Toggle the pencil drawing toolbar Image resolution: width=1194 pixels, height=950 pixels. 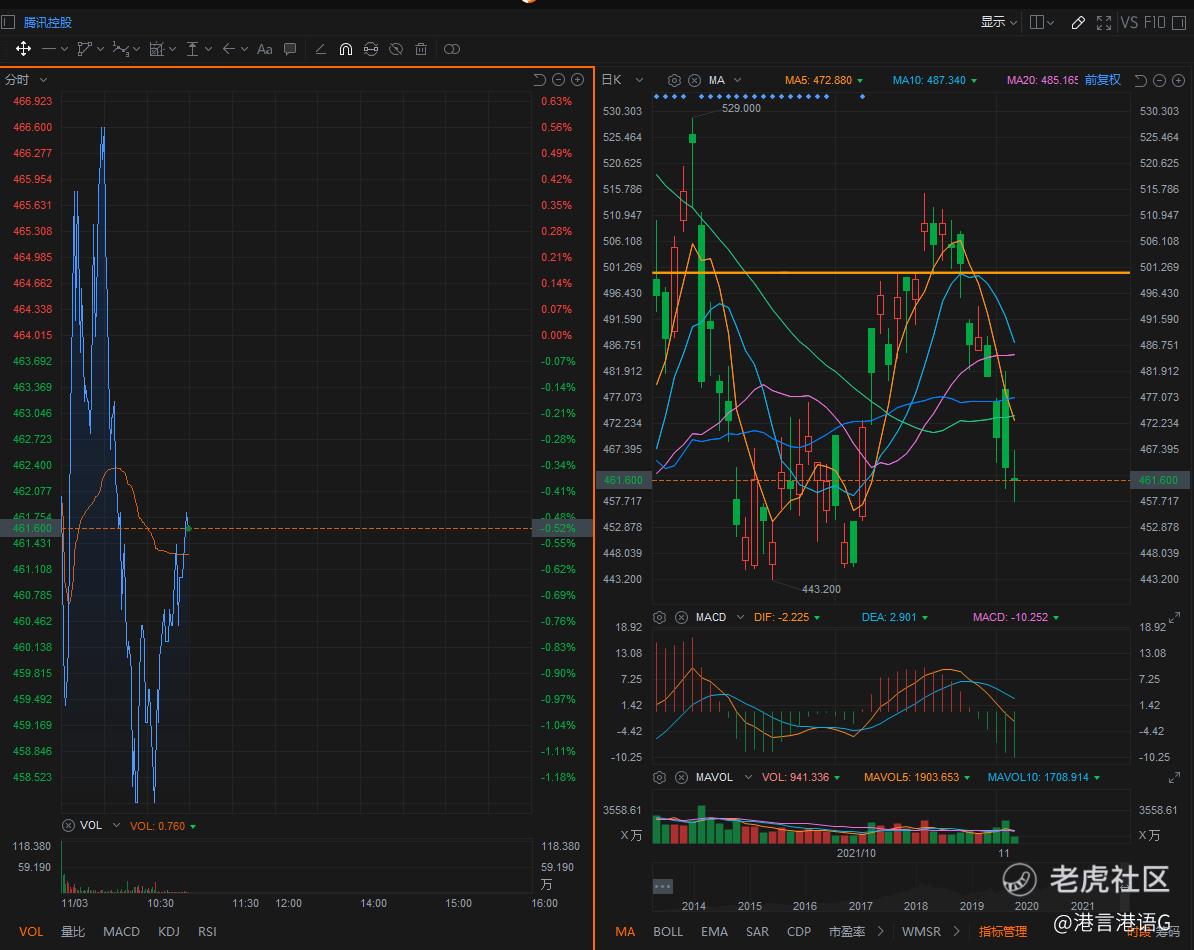1078,22
